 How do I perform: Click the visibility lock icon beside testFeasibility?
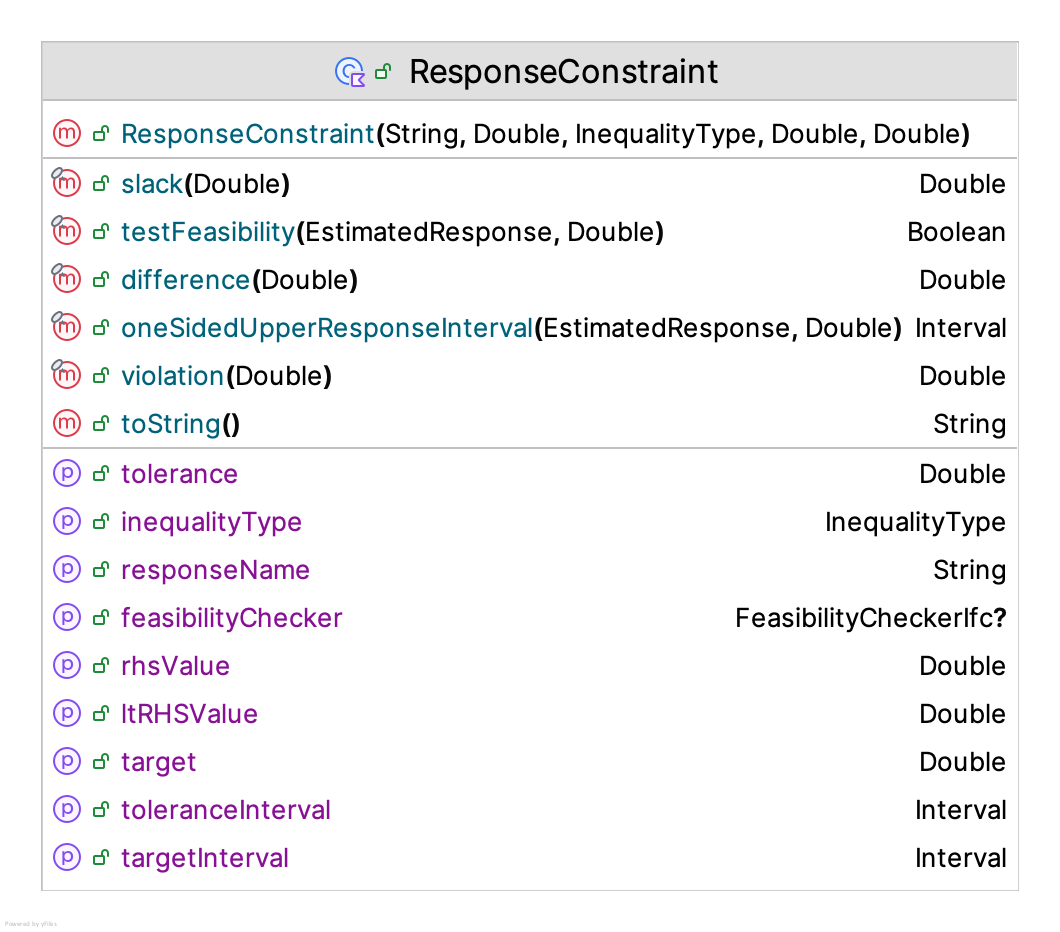[x=101, y=231]
